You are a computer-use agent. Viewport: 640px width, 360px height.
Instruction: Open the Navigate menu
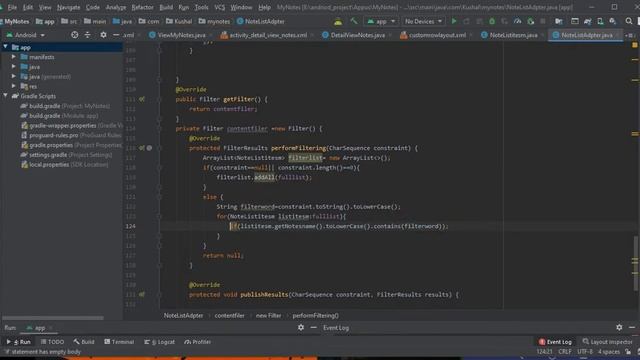(69, 7)
